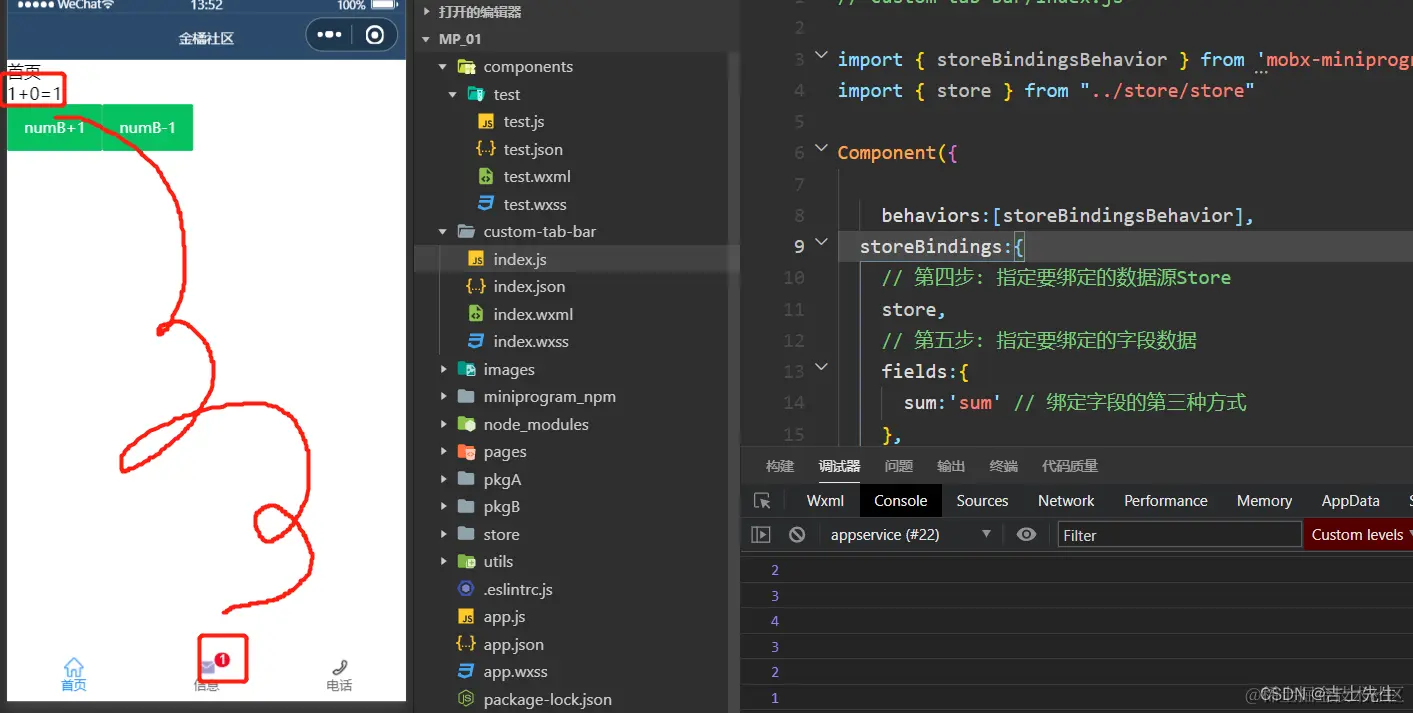Click the app.wxss file icon
1413x713 pixels.
pyautogui.click(x=465, y=672)
